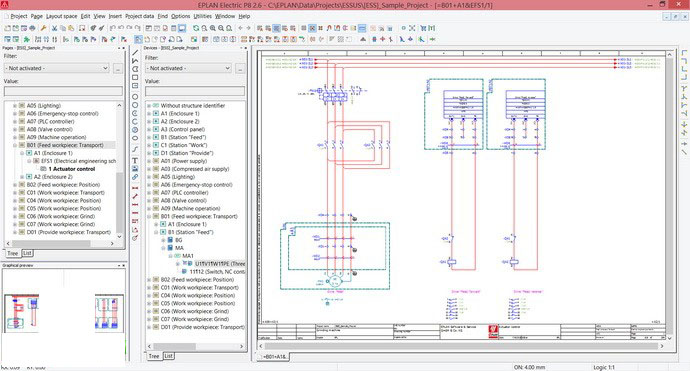Click the Devices tree horizontal scrollbar thumb
Viewport: 690px width, 371px height.
pos(174,346)
